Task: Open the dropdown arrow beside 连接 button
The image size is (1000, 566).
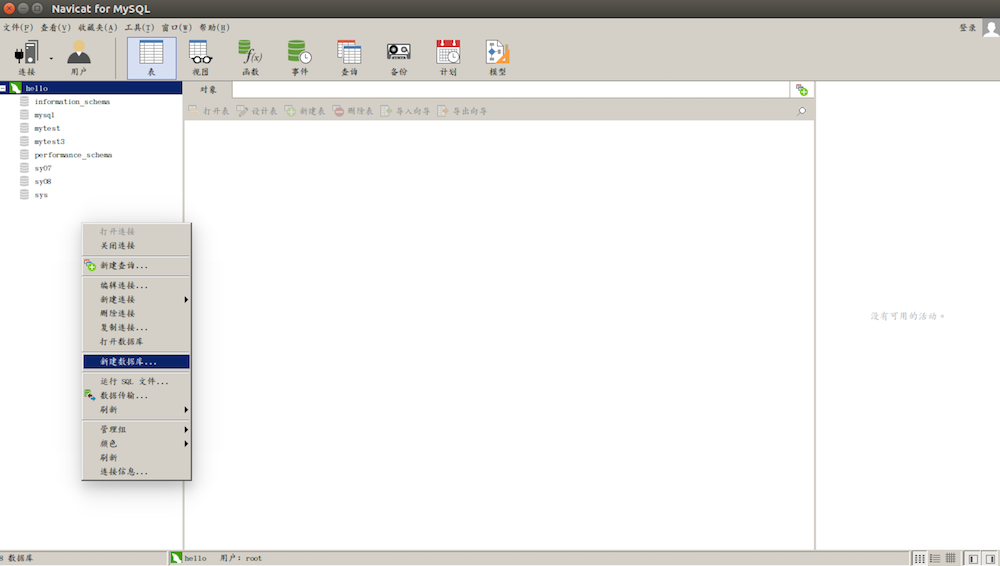Action: pyautogui.click(x=51, y=58)
